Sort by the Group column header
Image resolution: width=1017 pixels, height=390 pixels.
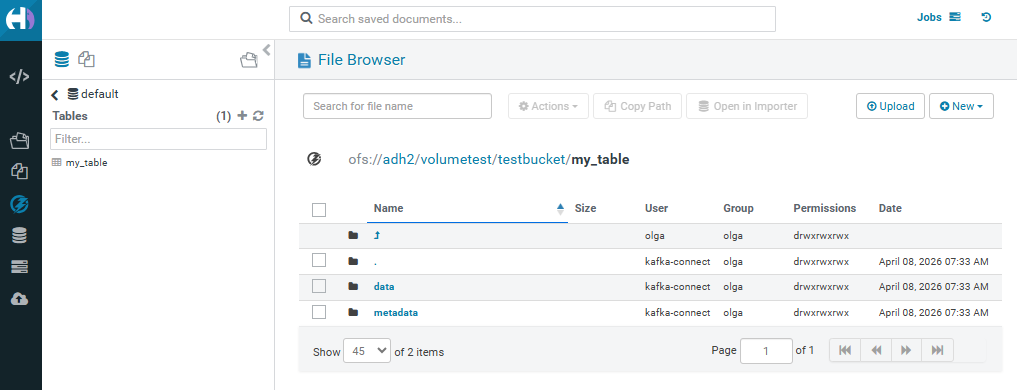[x=738, y=208]
